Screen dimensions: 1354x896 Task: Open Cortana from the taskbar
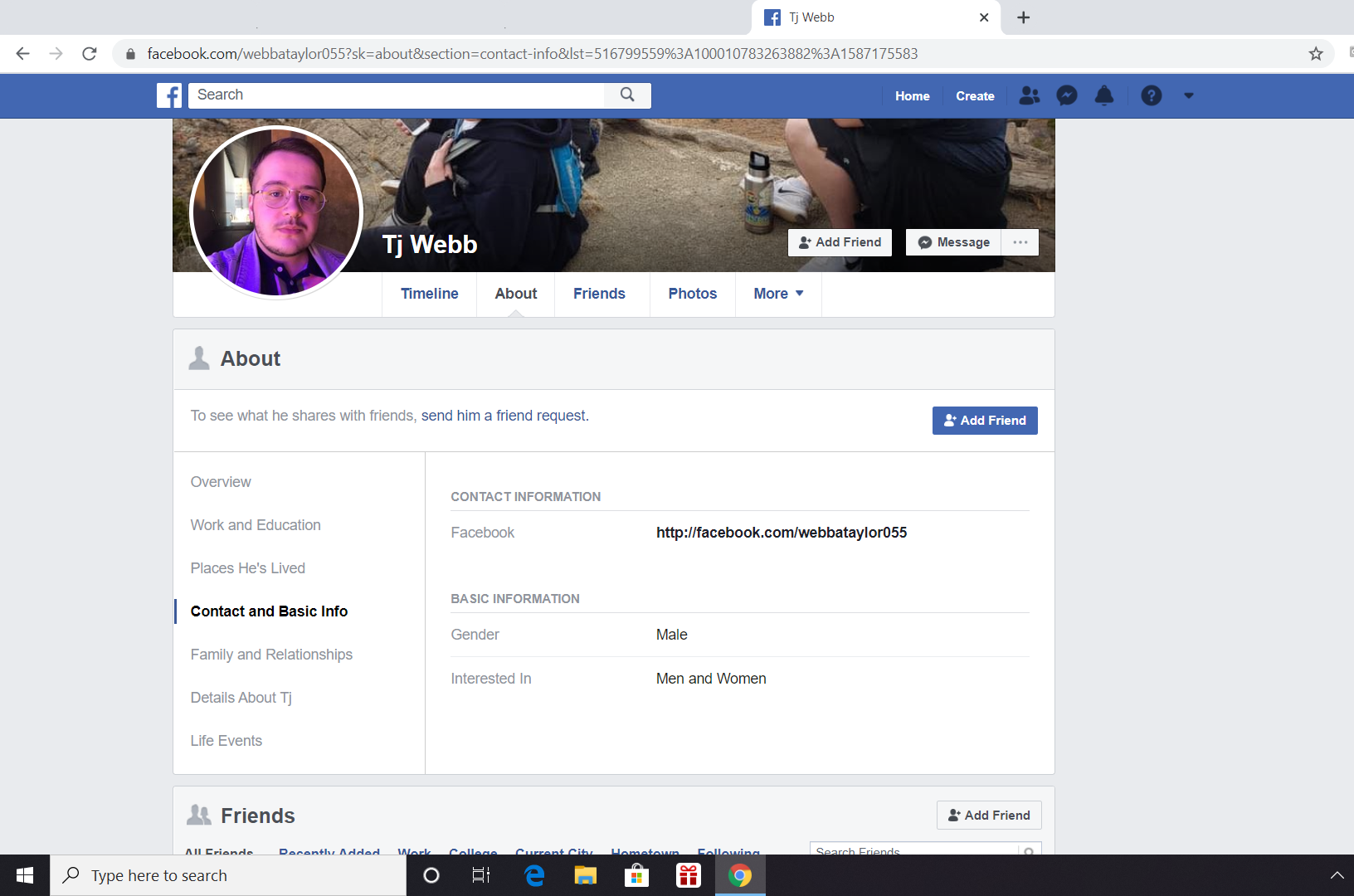(x=431, y=875)
